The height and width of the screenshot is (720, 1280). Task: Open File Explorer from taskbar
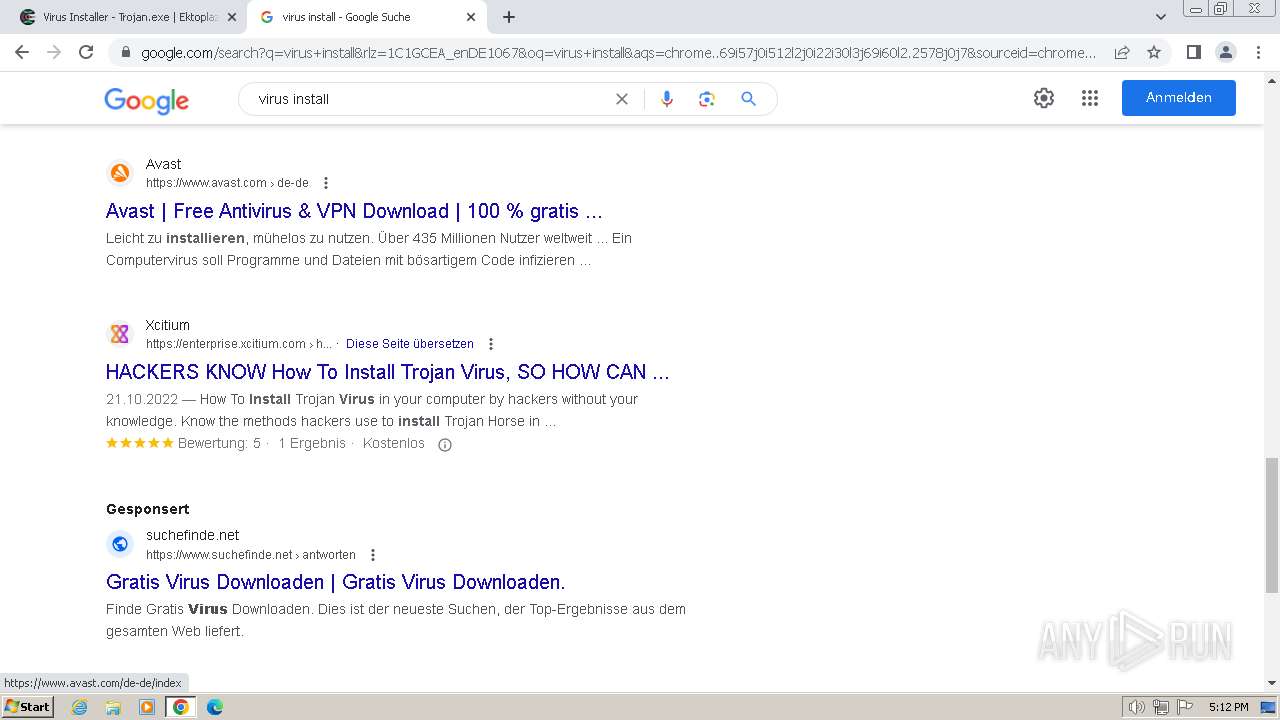pos(113,707)
